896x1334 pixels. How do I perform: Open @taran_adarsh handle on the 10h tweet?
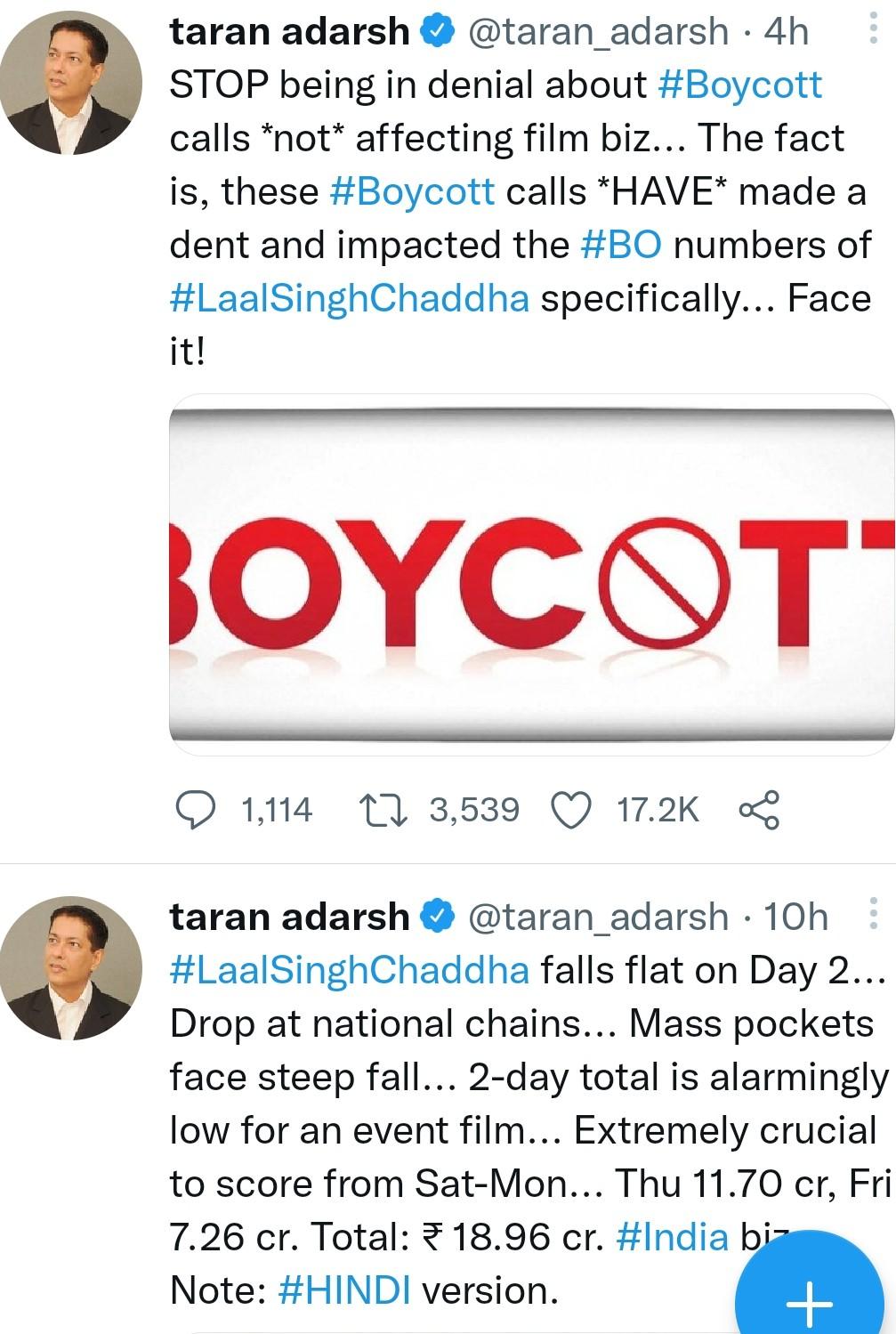597,917
